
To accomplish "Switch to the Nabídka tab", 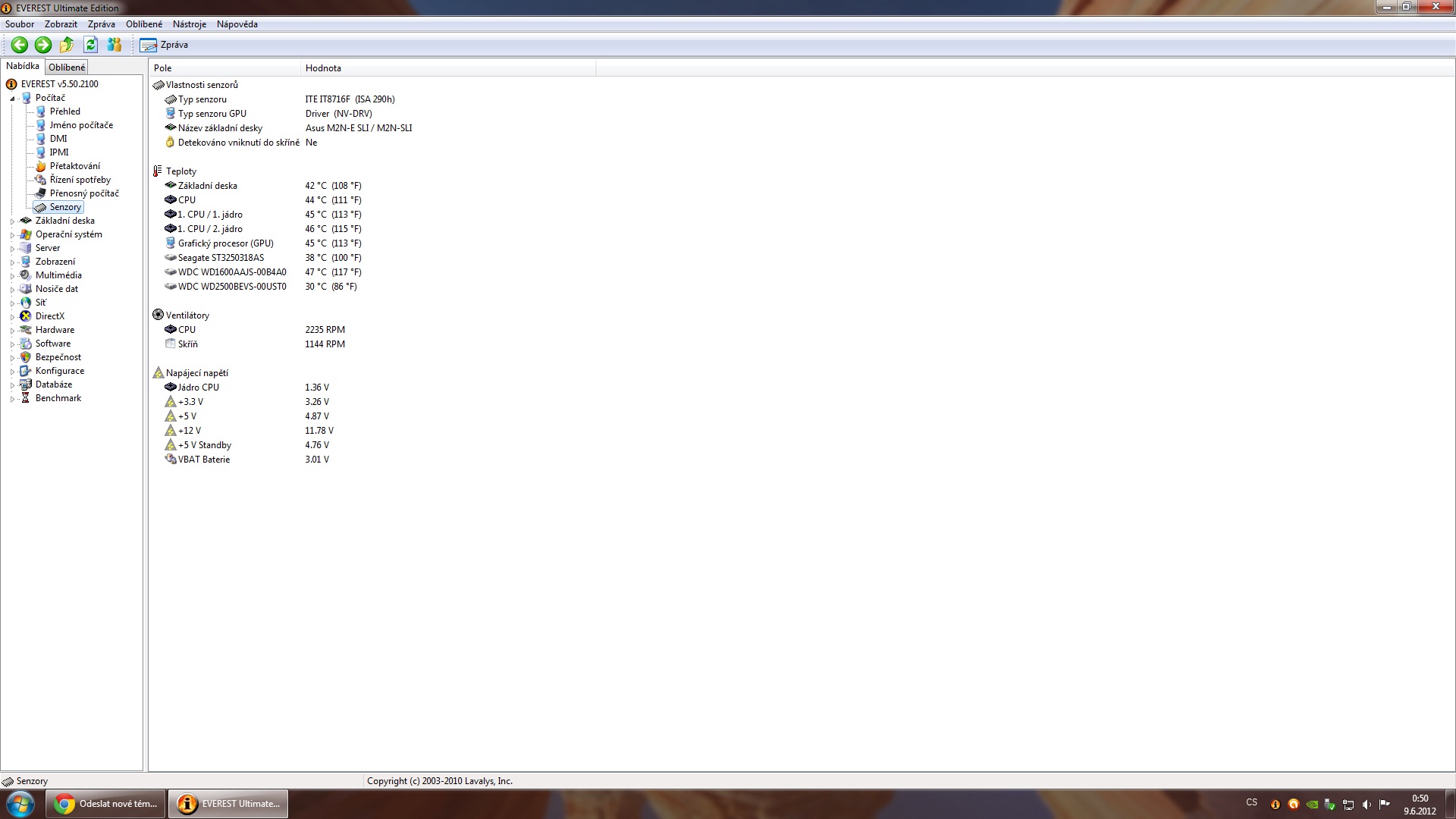I will [23, 66].
